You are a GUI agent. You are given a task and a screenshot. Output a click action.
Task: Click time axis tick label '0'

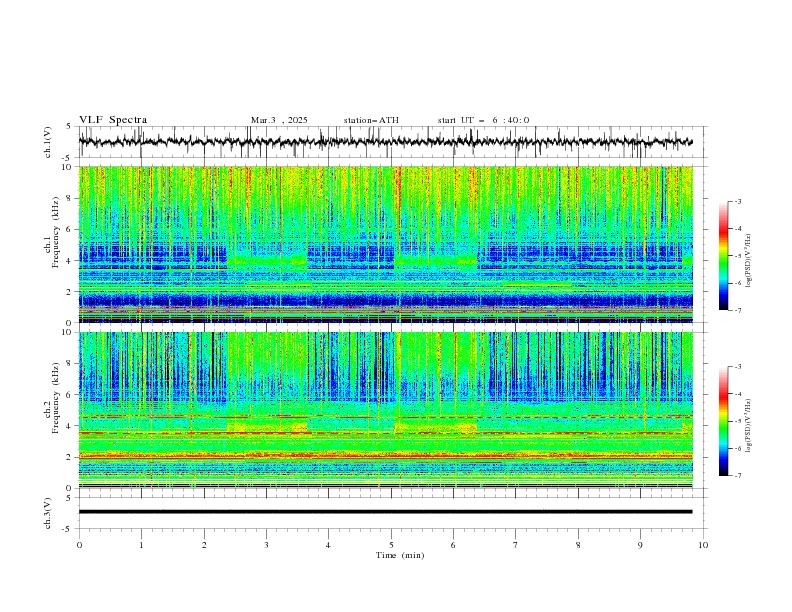click(79, 545)
